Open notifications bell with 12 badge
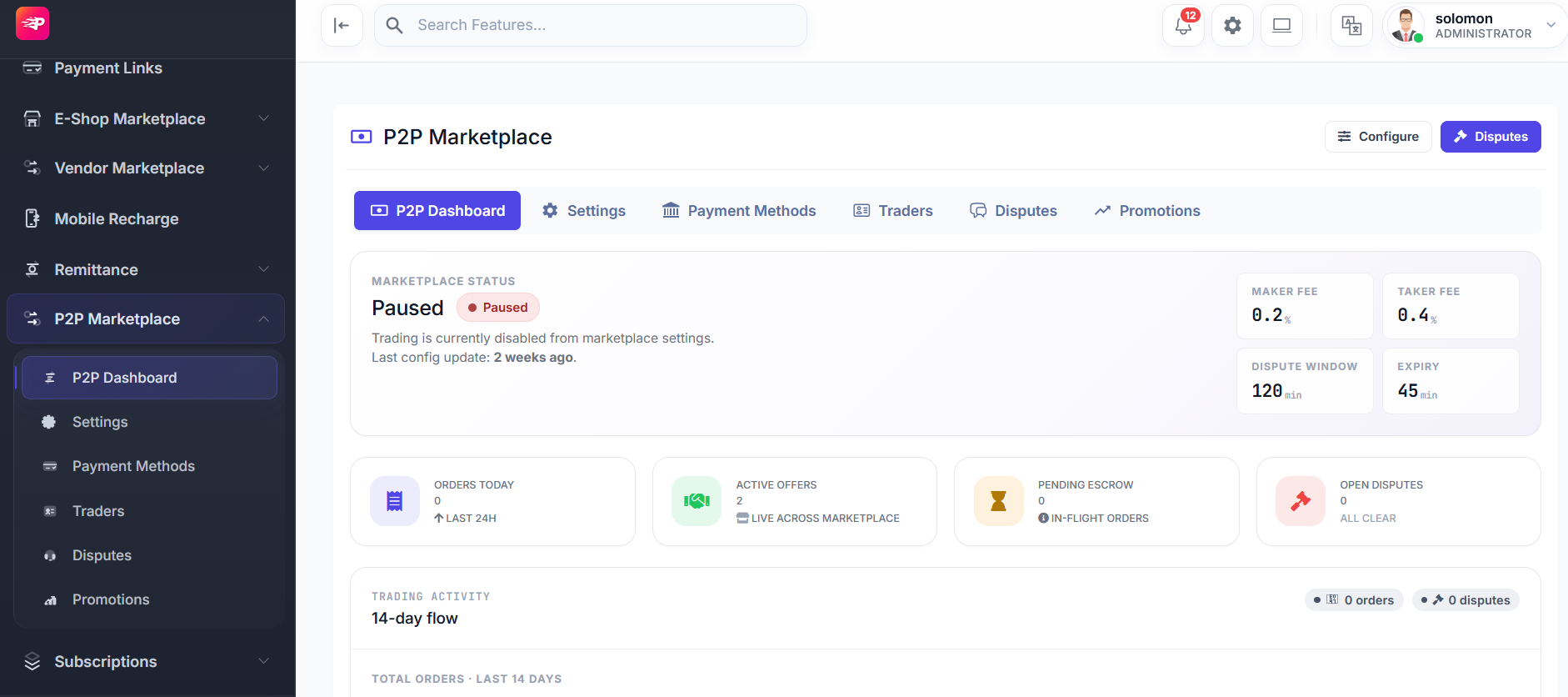 click(x=1183, y=25)
